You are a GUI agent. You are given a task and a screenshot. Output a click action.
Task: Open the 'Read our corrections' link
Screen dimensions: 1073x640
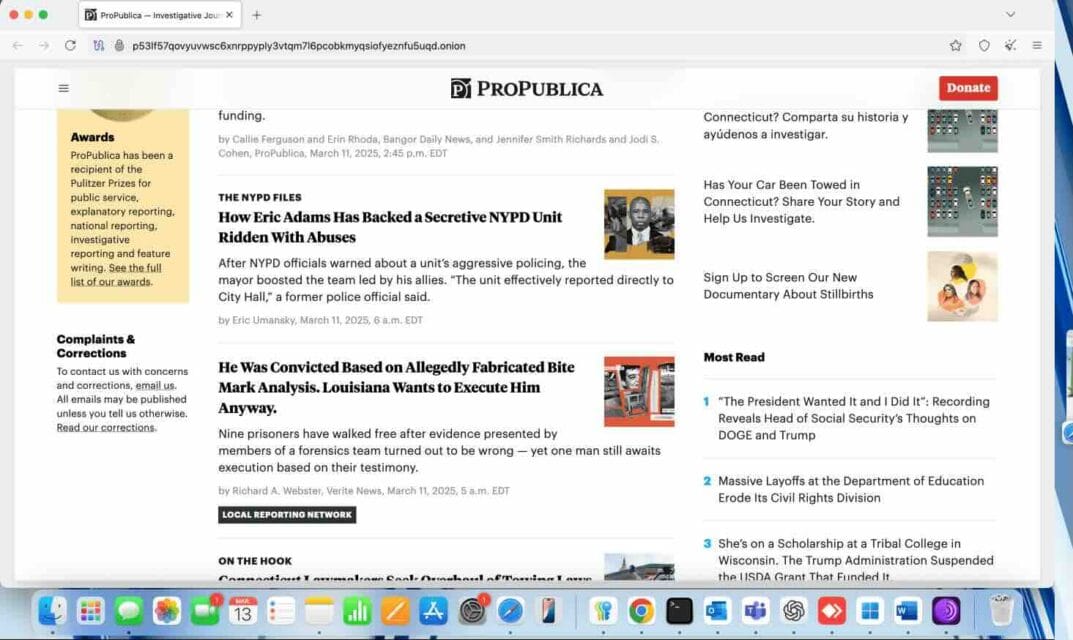coord(105,428)
